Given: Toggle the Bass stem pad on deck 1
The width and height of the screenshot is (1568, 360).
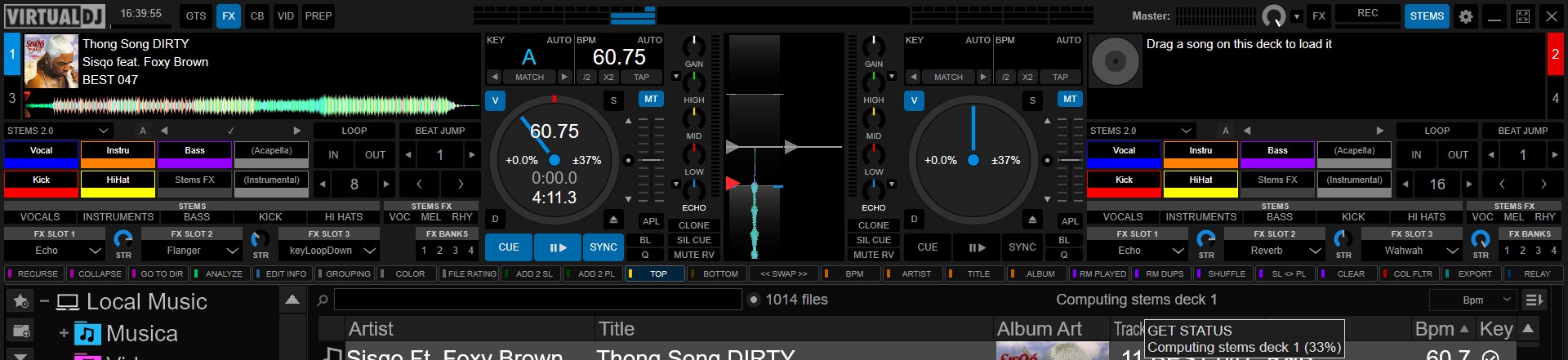Looking at the screenshot, I should pyautogui.click(x=194, y=154).
